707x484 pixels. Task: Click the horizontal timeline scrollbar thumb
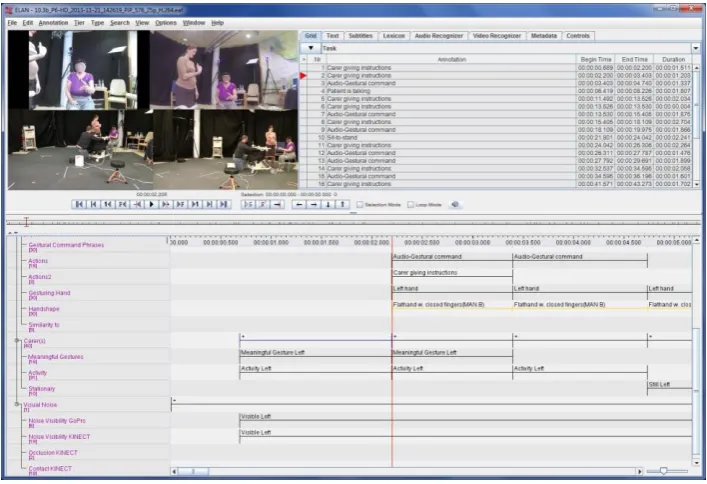[193, 471]
